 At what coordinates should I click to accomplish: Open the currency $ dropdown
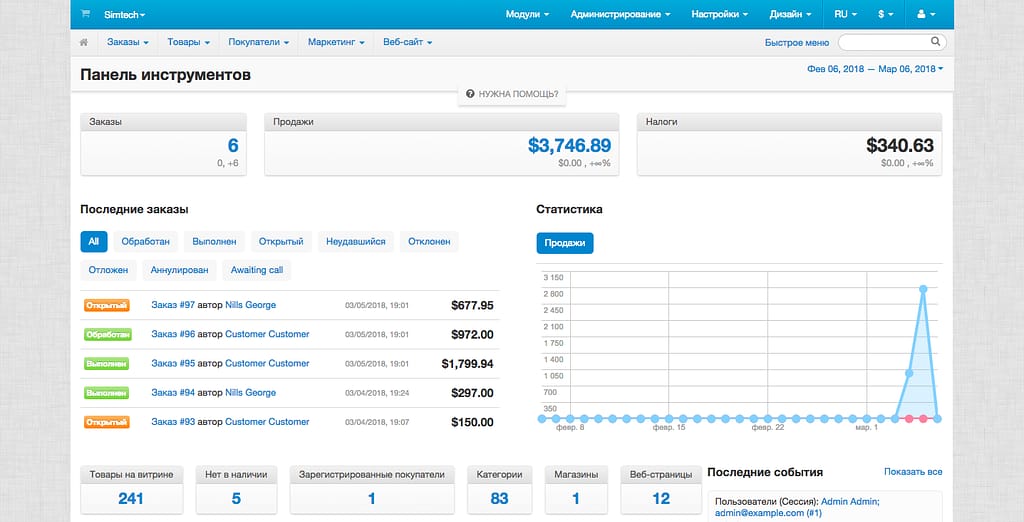pyautogui.click(x=885, y=15)
